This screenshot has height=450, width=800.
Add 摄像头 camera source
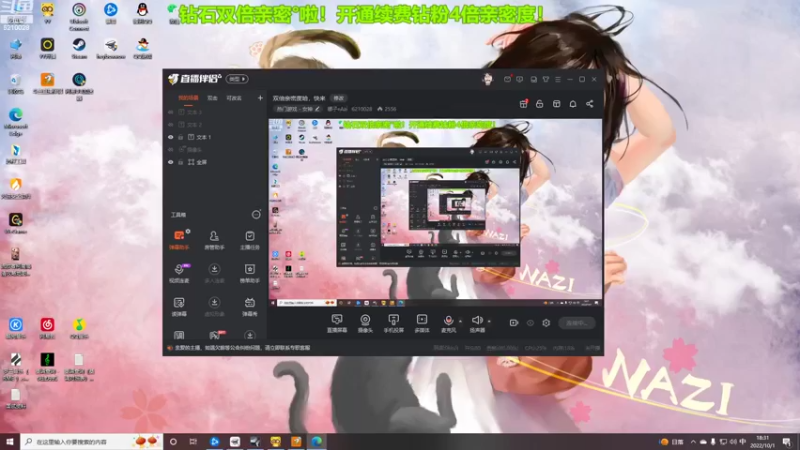click(x=365, y=323)
